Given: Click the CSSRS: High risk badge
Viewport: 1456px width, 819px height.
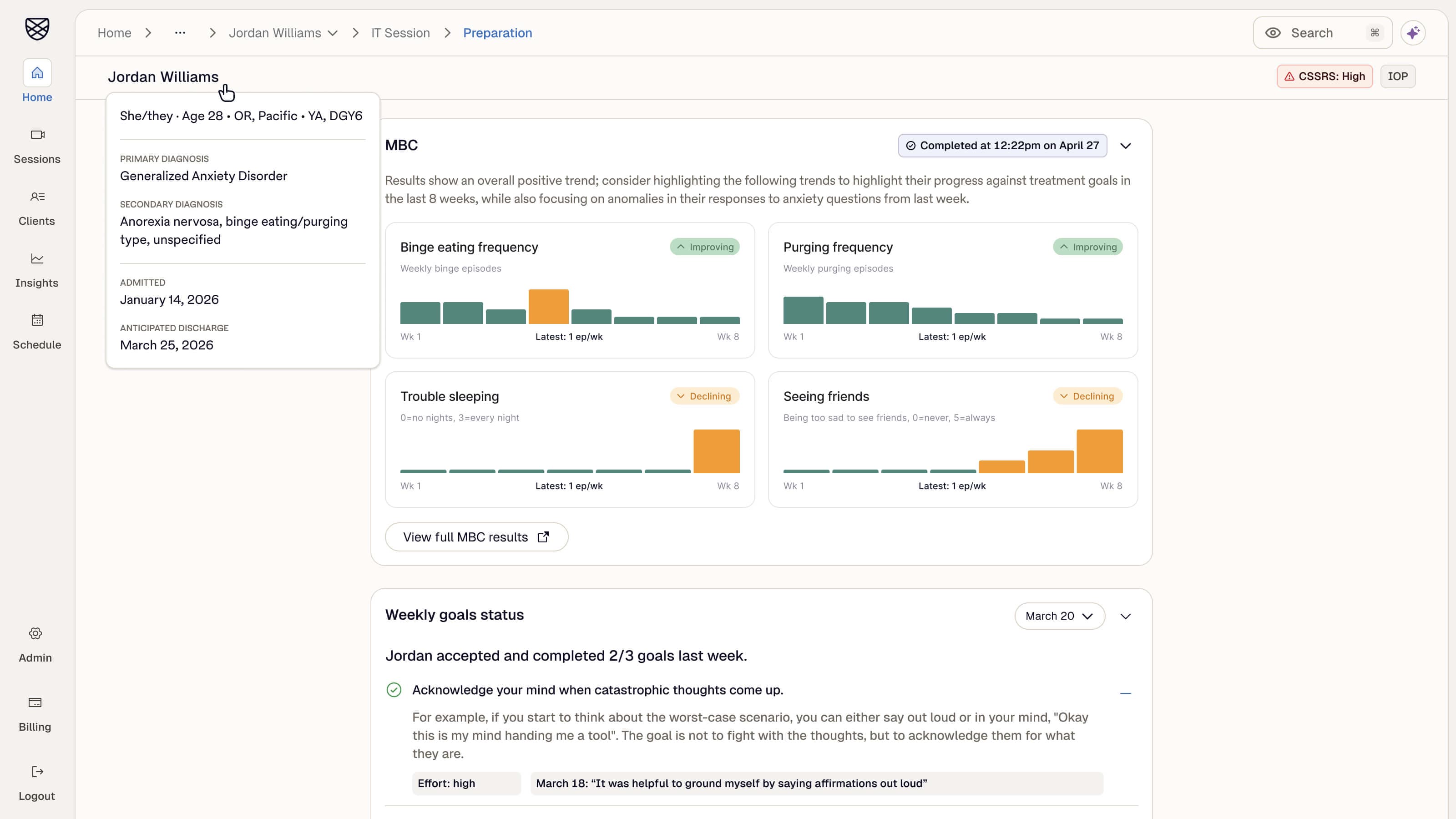Looking at the screenshot, I should coord(1325,76).
